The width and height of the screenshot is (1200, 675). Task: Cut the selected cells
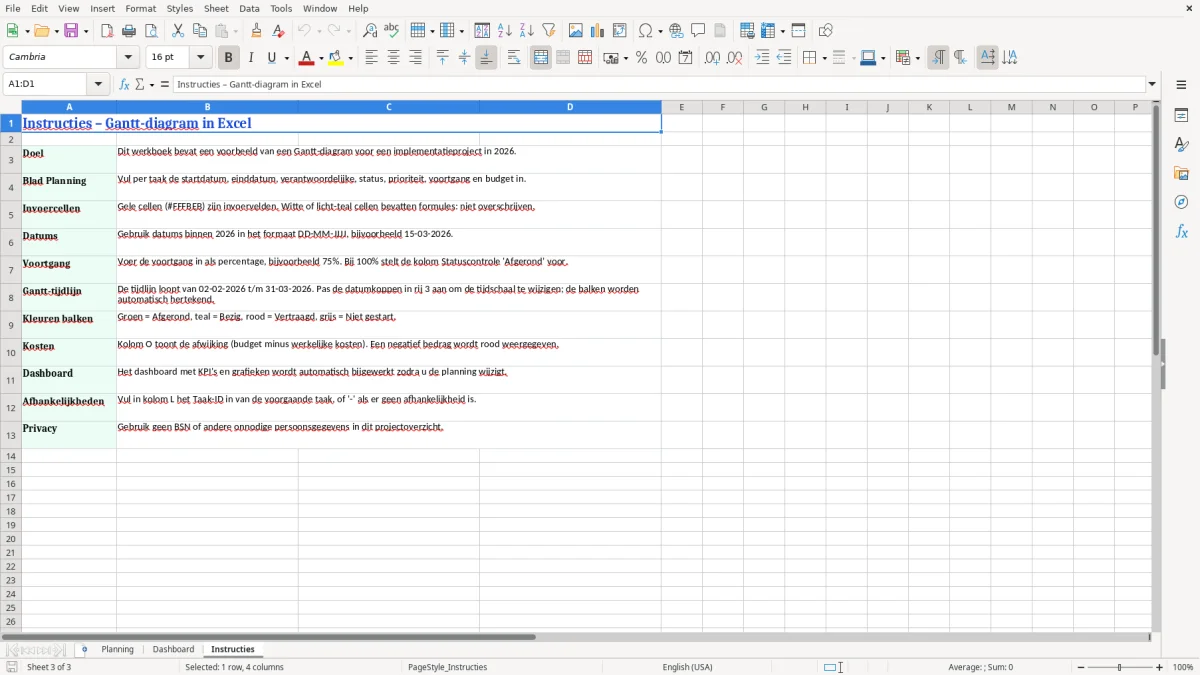point(177,31)
